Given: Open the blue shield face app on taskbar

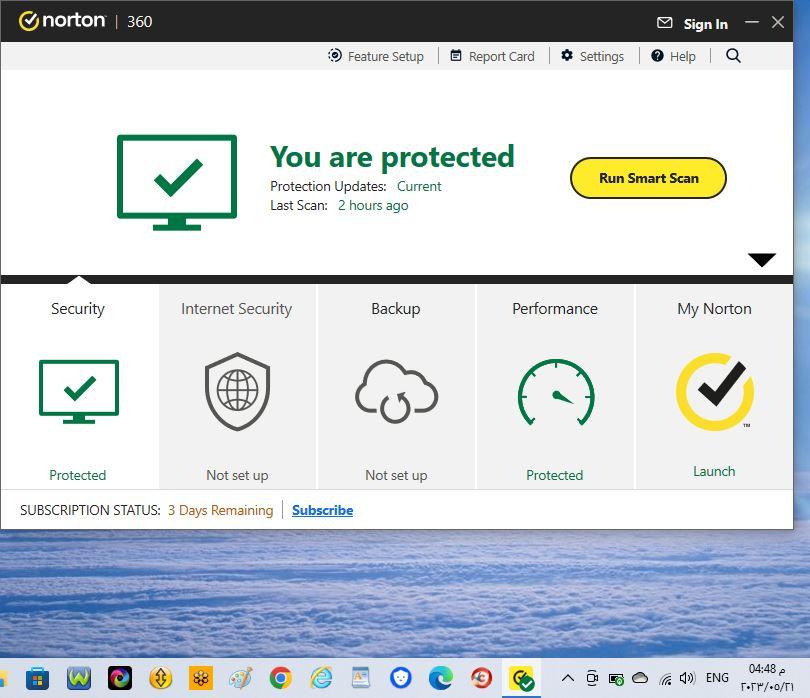Looking at the screenshot, I should [401, 678].
